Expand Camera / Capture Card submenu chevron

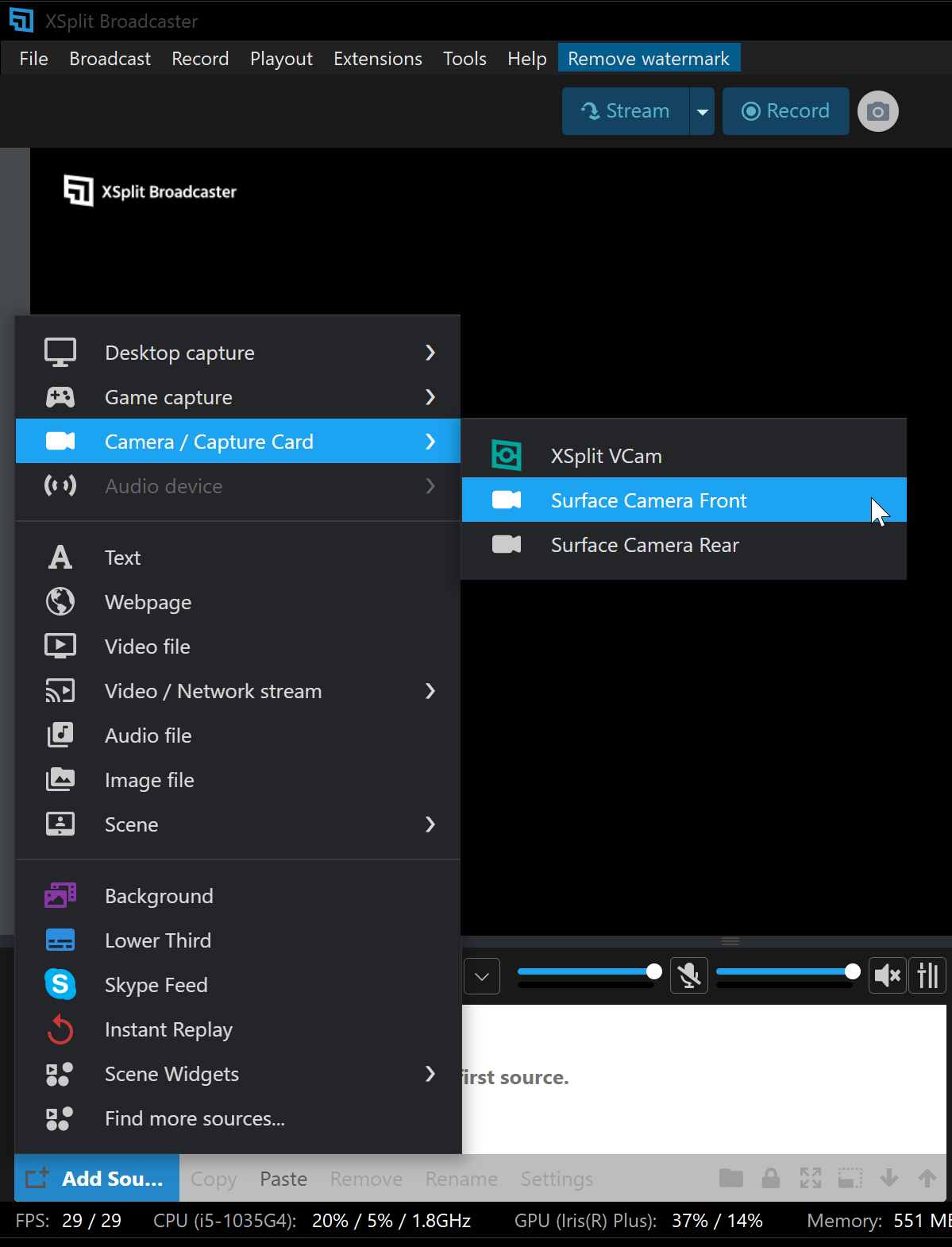[x=430, y=442]
